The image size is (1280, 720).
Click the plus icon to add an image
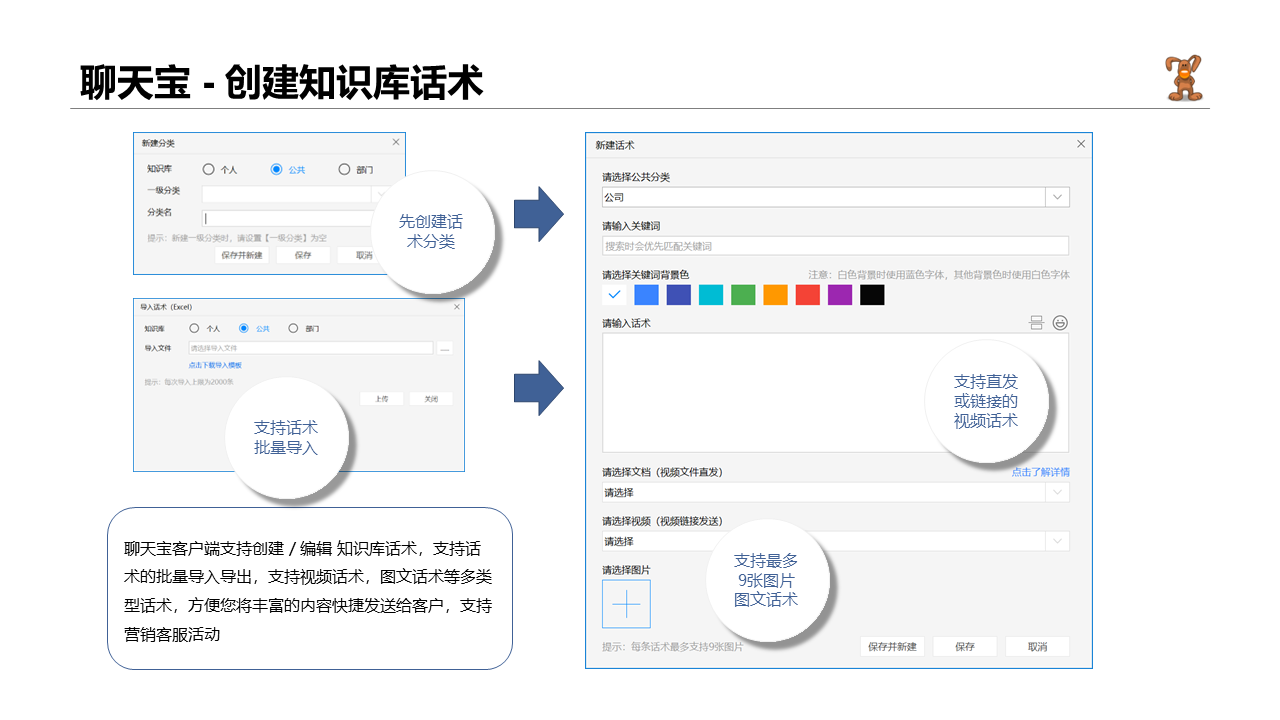[x=626, y=604]
